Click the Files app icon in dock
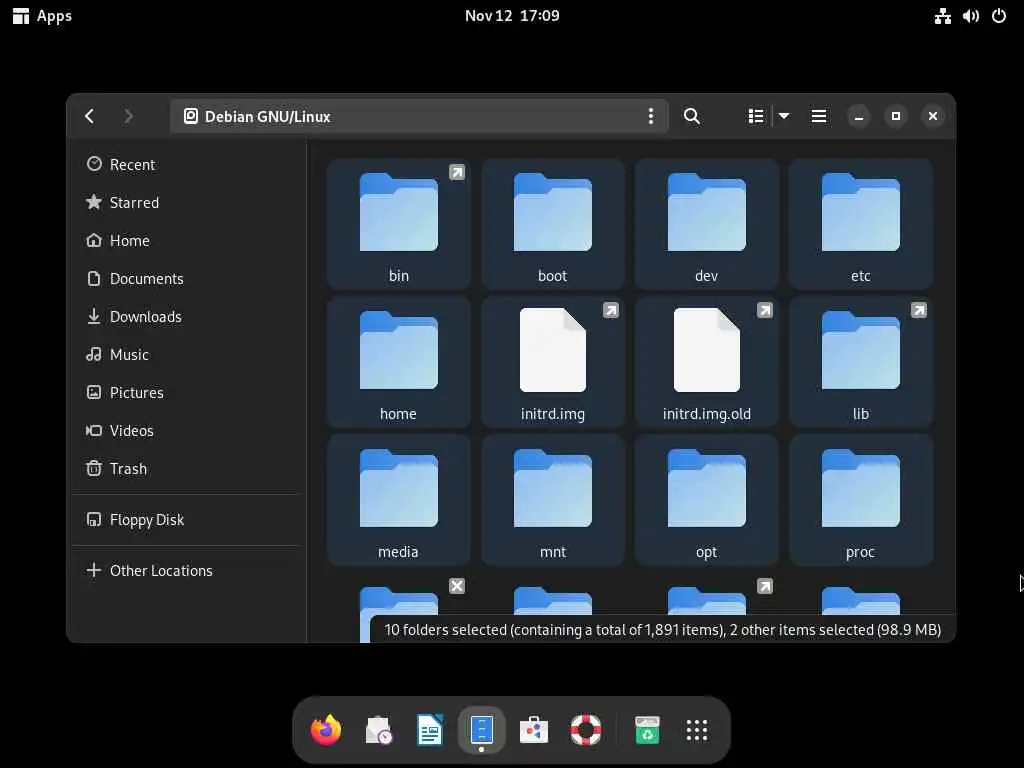Screen dimensions: 1024x768 (x=481, y=729)
